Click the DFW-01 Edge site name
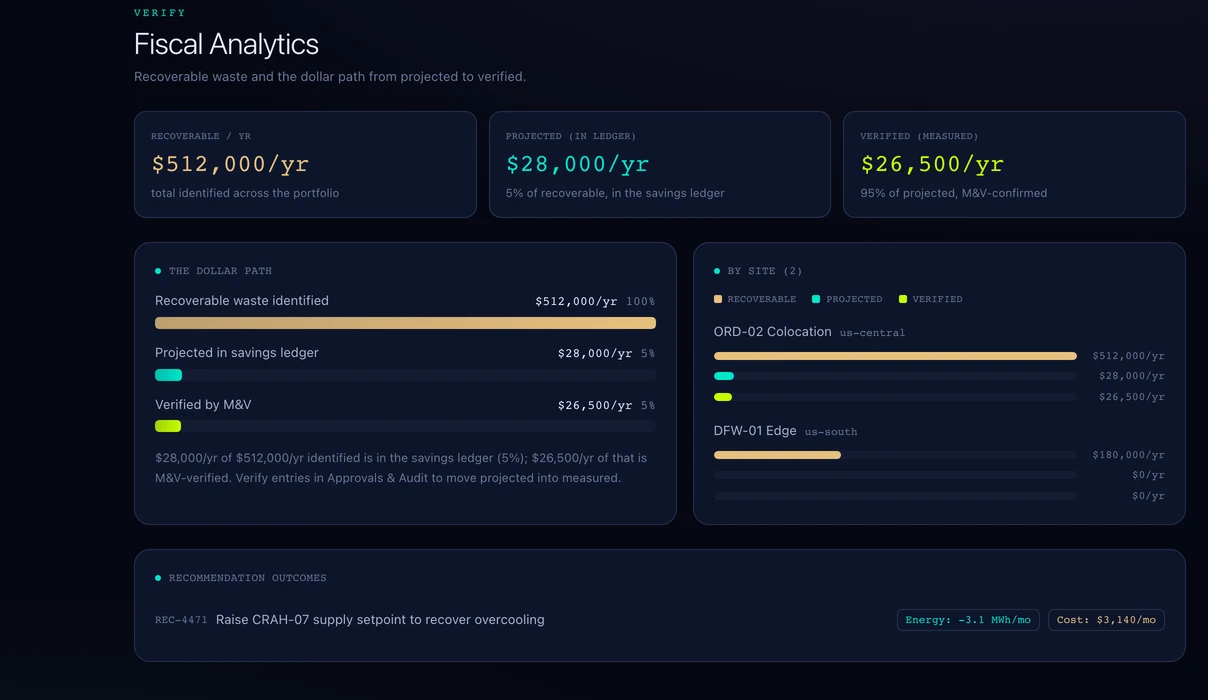Viewport: 1208px width, 700px height. click(755, 431)
